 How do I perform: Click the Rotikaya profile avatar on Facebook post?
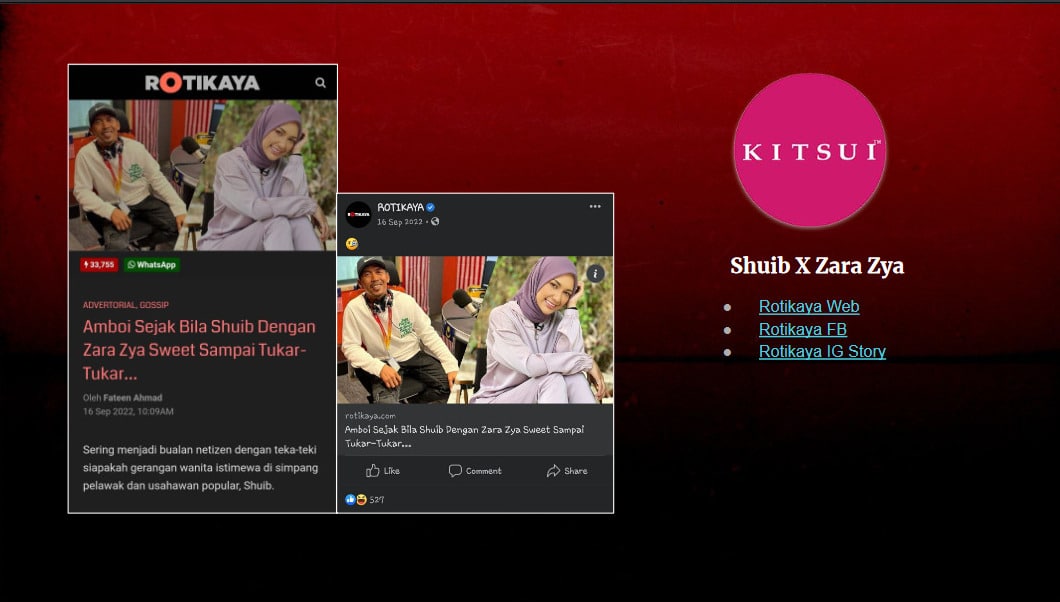pyautogui.click(x=358, y=214)
